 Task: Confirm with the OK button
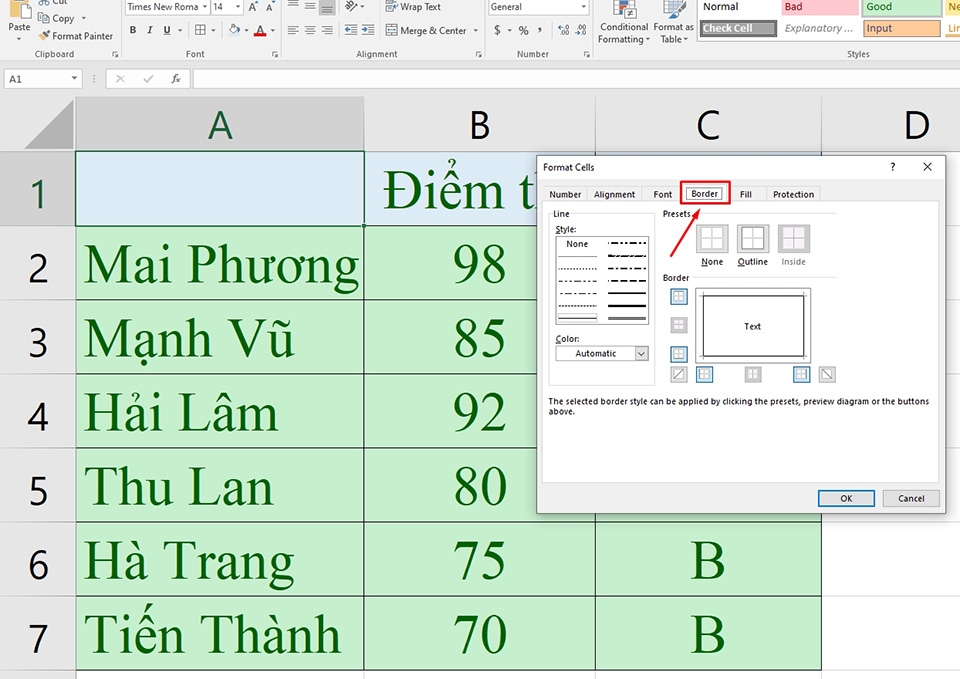pos(846,498)
